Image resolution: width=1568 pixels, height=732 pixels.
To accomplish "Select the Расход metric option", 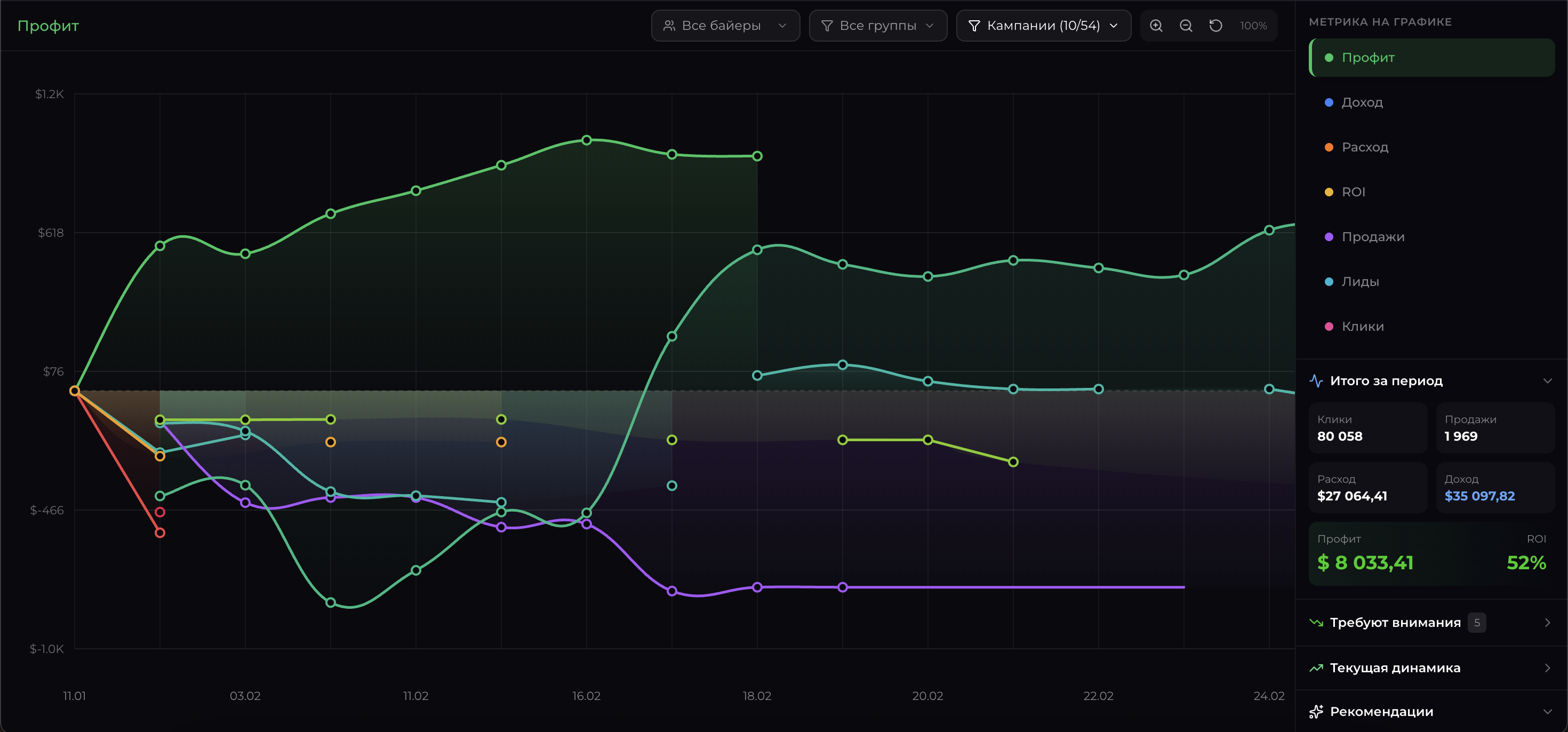I will (x=1364, y=147).
